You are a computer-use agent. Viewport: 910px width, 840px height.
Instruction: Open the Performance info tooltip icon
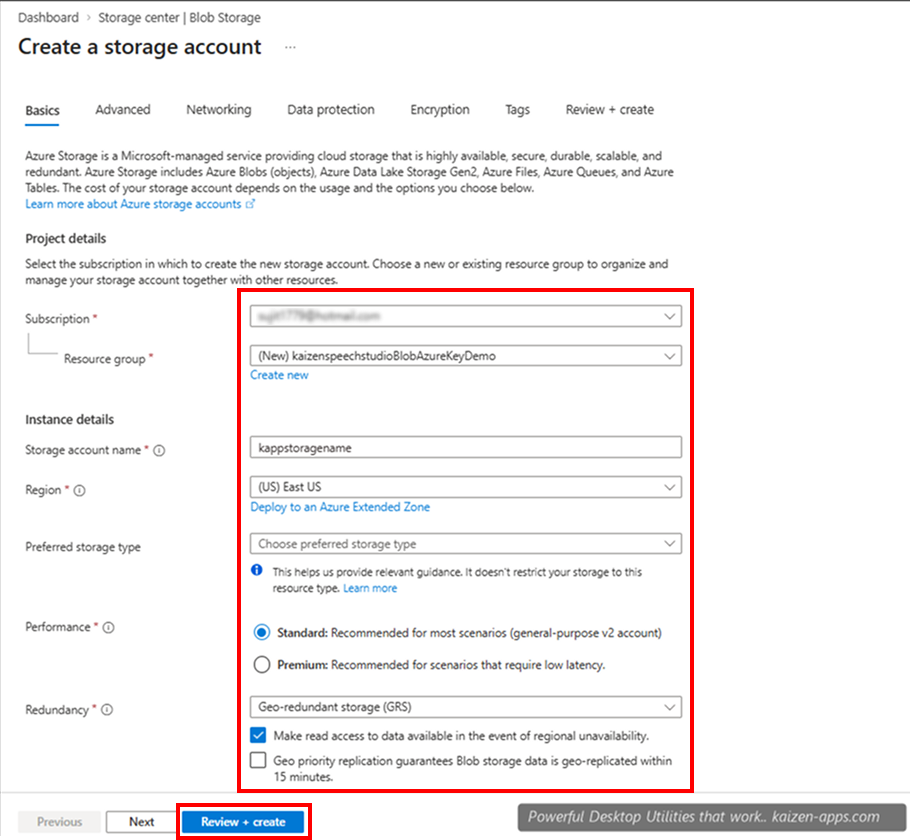tap(109, 627)
